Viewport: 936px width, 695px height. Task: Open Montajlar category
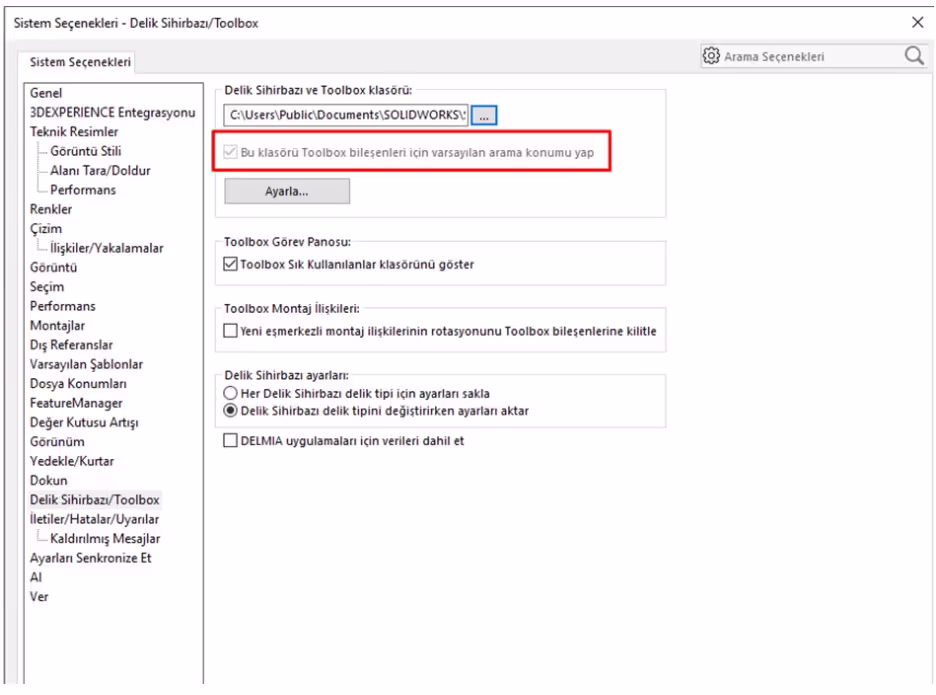(57, 325)
